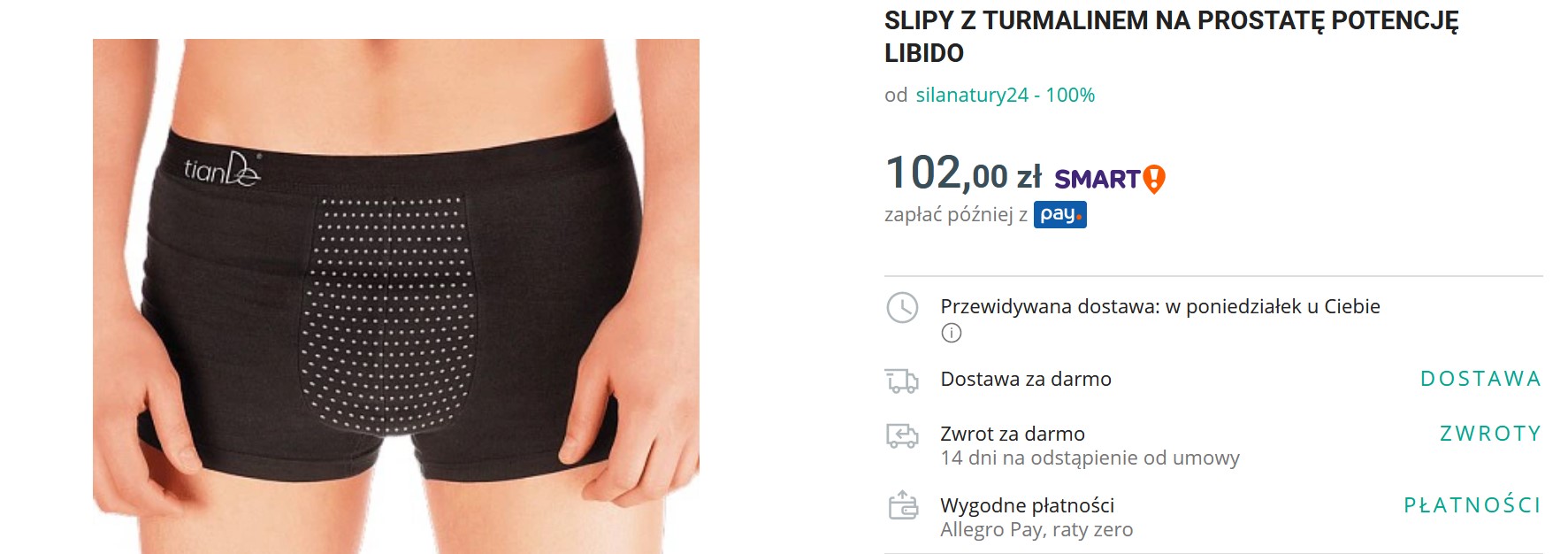This screenshot has width=1568, height=554.
Task: Click the delivery truck icon
Action: point(902,381)
